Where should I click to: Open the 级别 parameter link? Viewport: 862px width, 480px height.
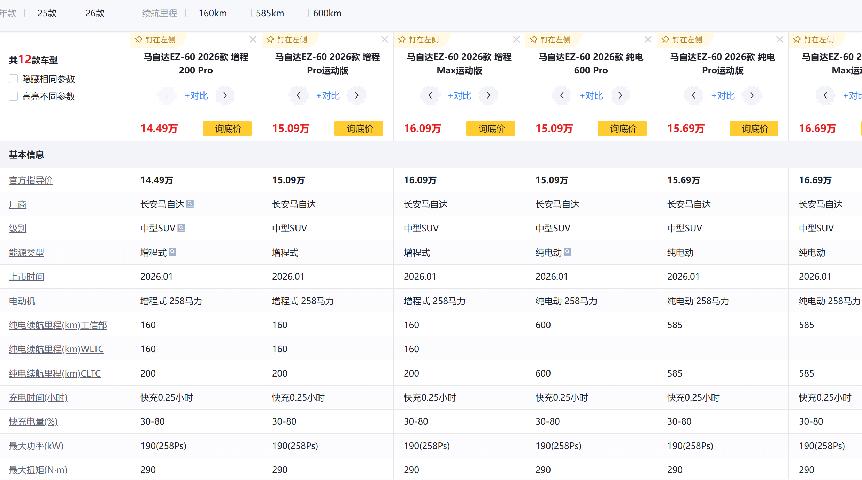point(18,228)
